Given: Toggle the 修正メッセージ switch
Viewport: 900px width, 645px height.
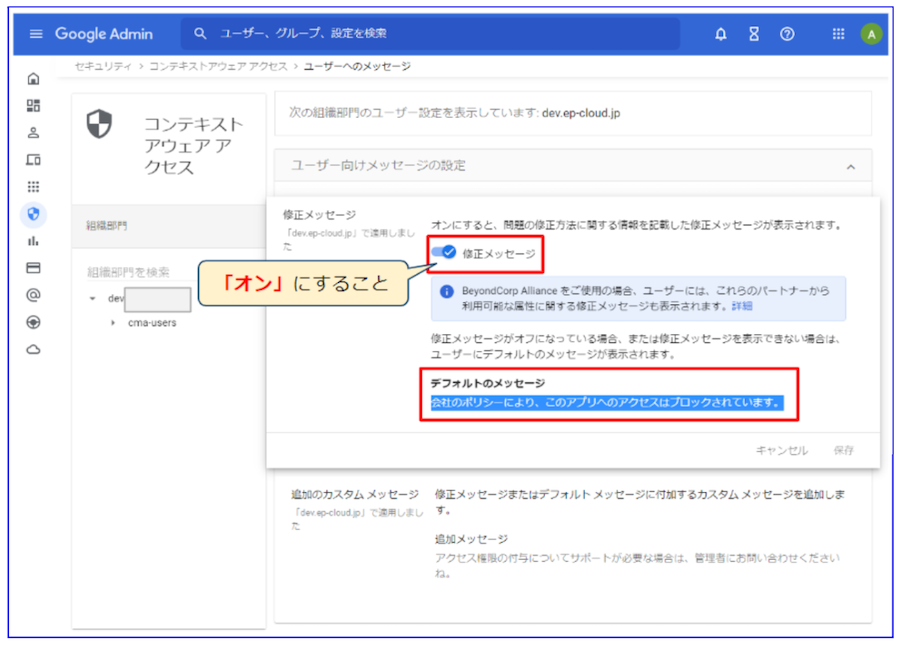Looking at the screenshot, I should pos(444,254).
